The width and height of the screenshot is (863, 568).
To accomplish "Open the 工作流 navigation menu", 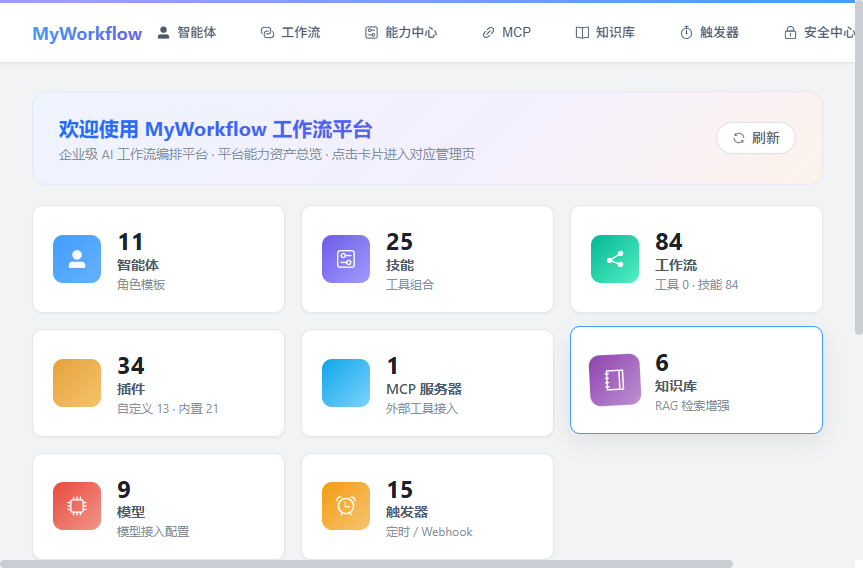I will click(x=290, y=32).
